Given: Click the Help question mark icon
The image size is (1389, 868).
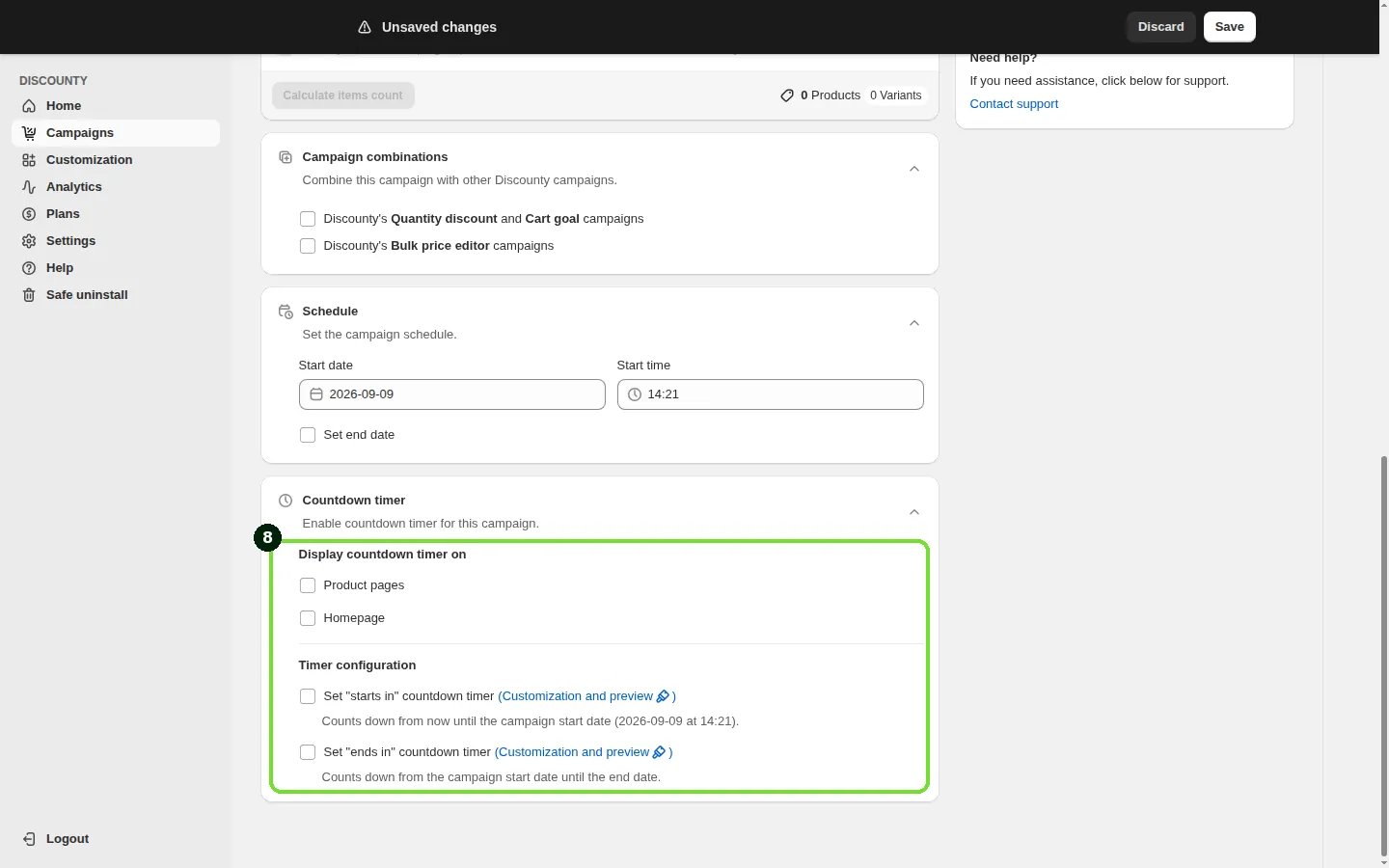Looking at the screenshot, I should (29, 268).
